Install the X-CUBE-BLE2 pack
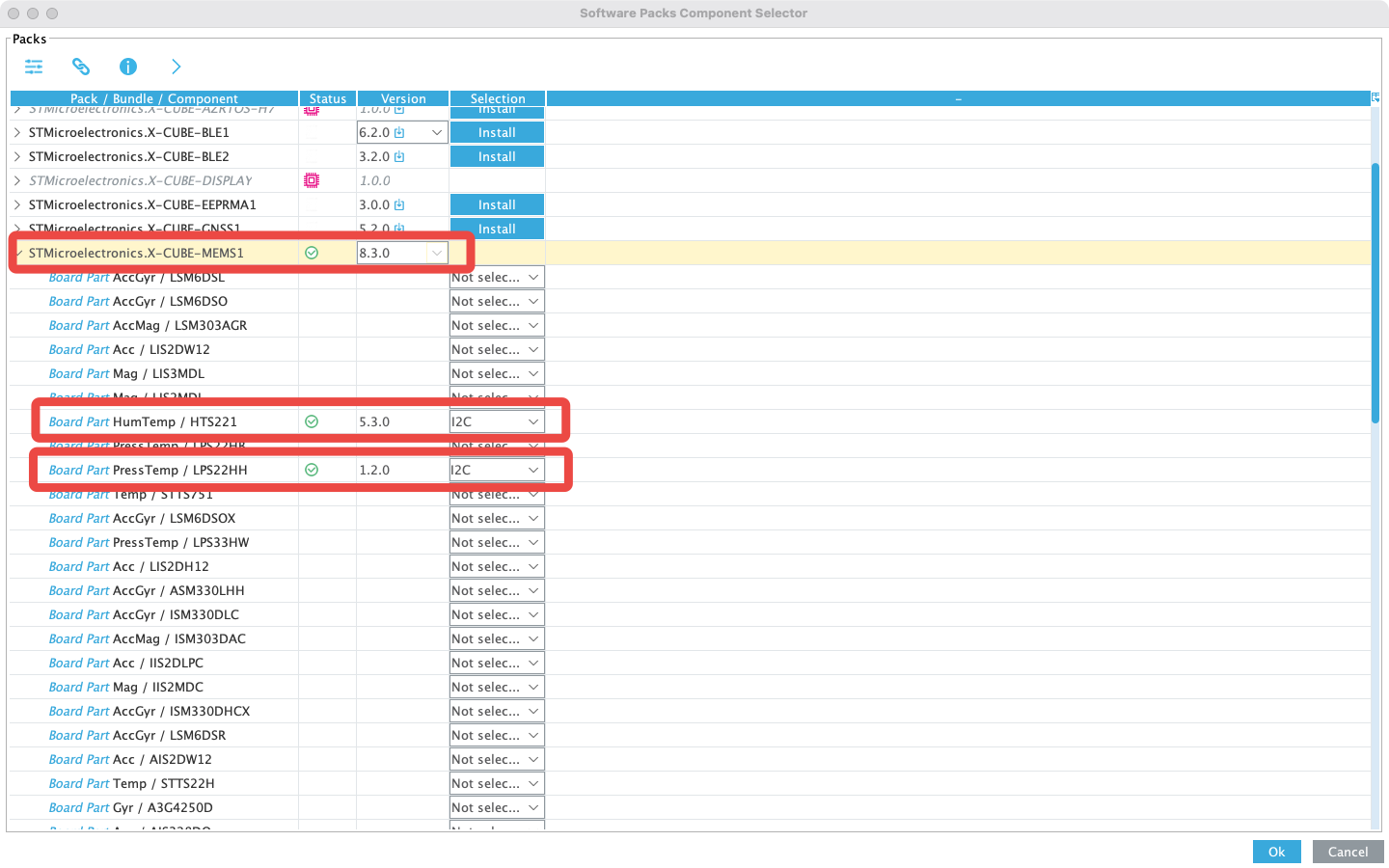Image resolution: width=1389 pixels, height=868 pixels. [x=497, y=156]
